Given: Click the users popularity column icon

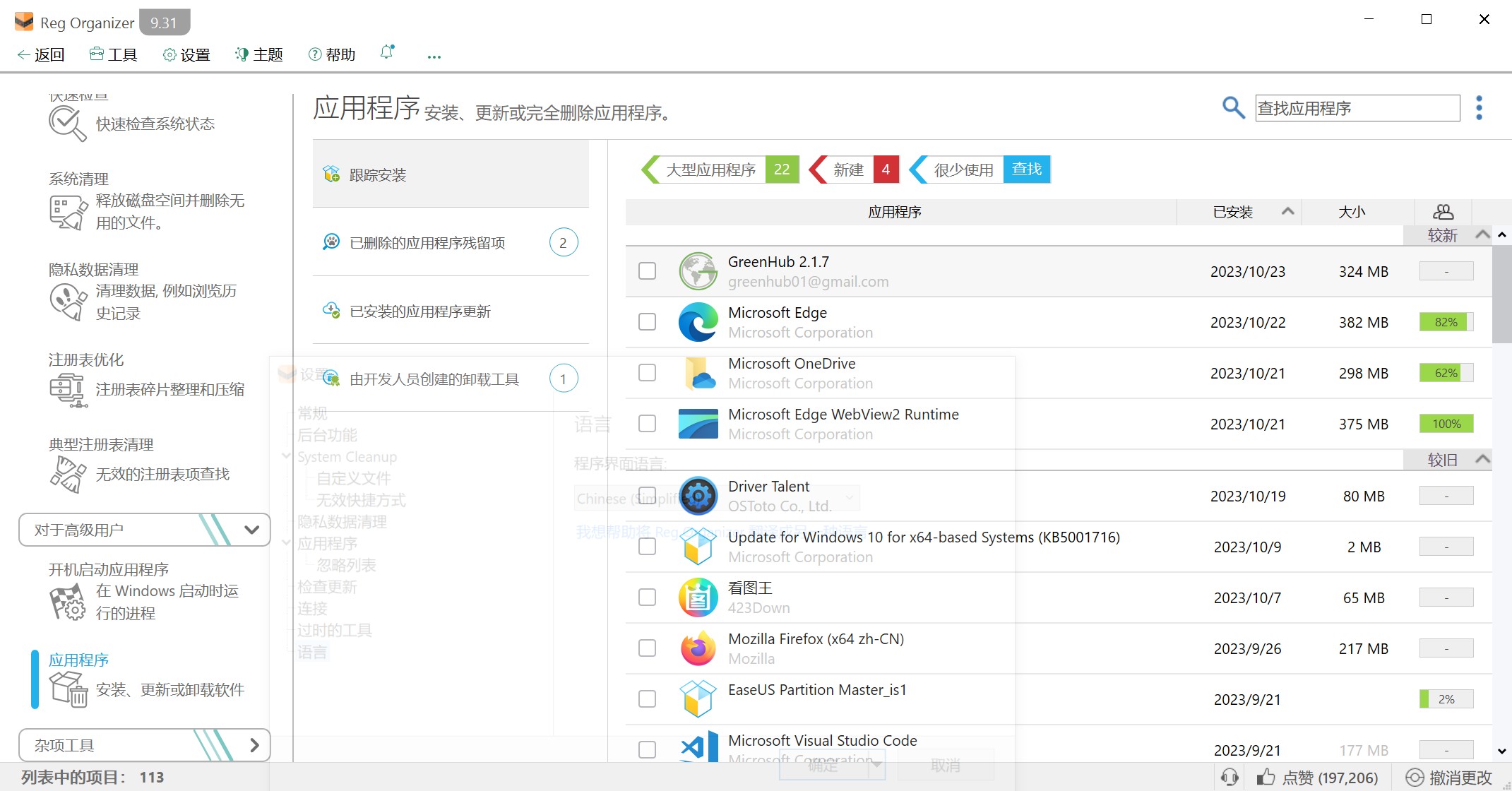Looking at the screenshot, I should coord(1443,212).
